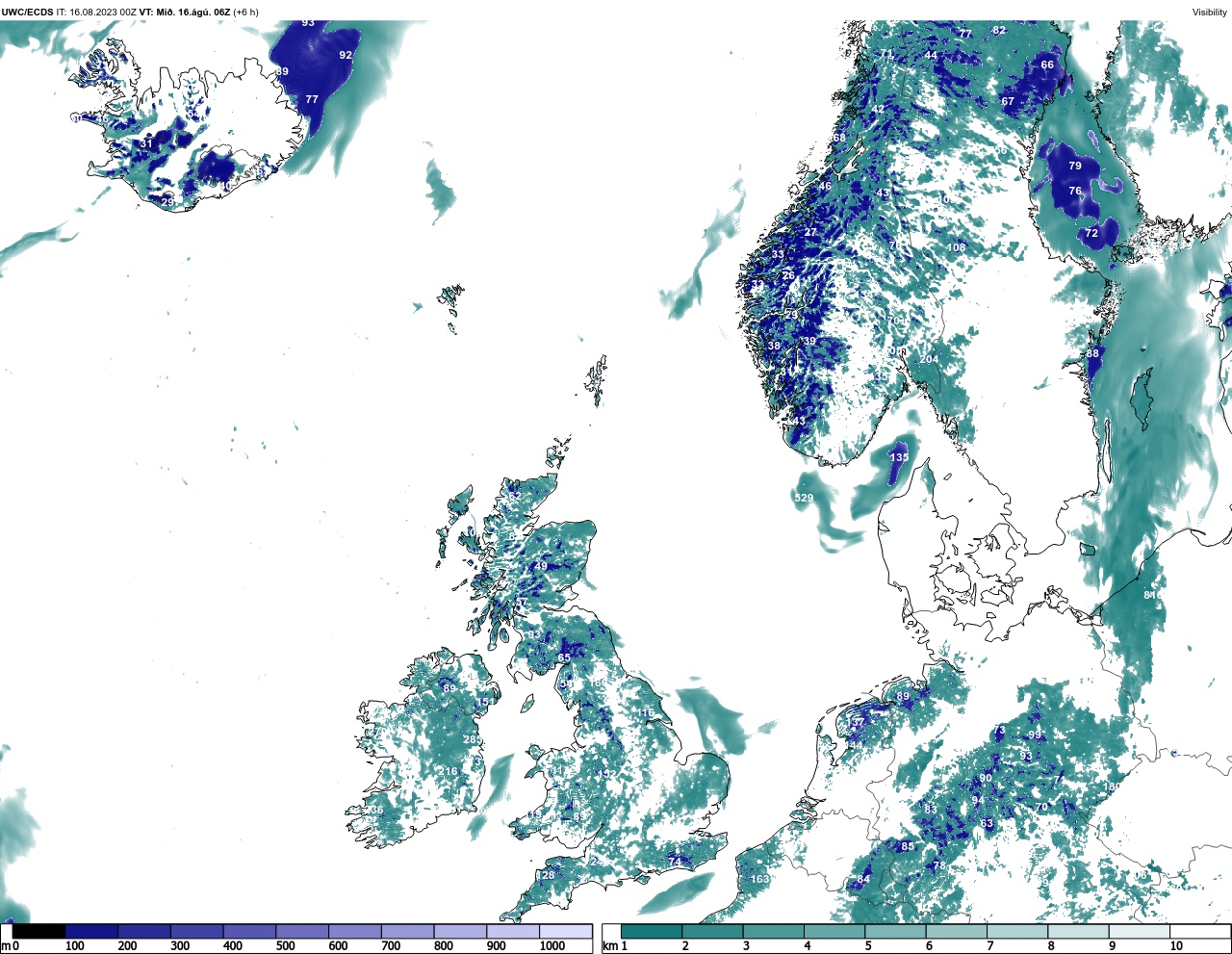Click the legend label '1000'
The height and width of the screenshot is (954, 1232).
tap(552, 946)
